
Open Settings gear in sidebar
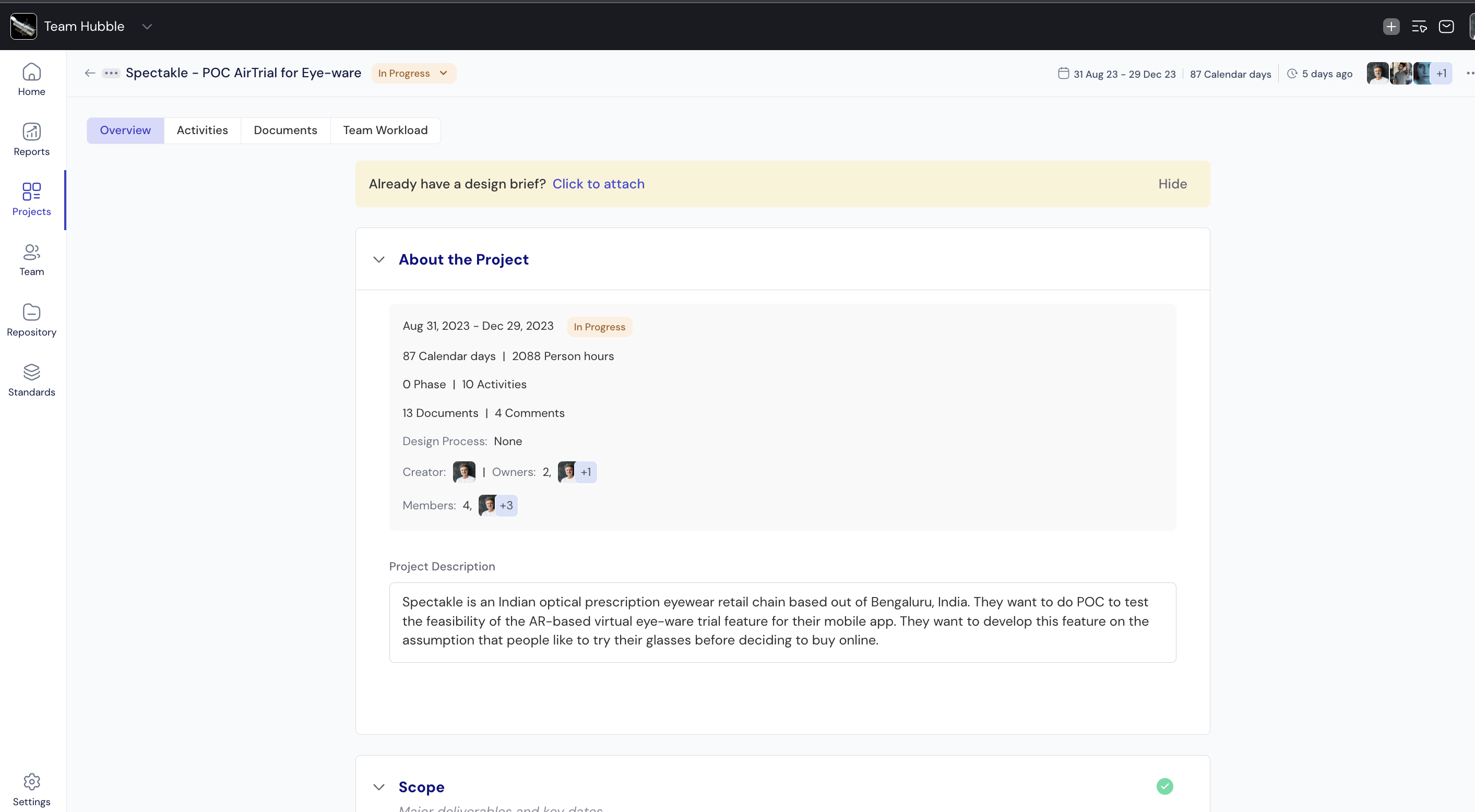[x=31, y=789]
